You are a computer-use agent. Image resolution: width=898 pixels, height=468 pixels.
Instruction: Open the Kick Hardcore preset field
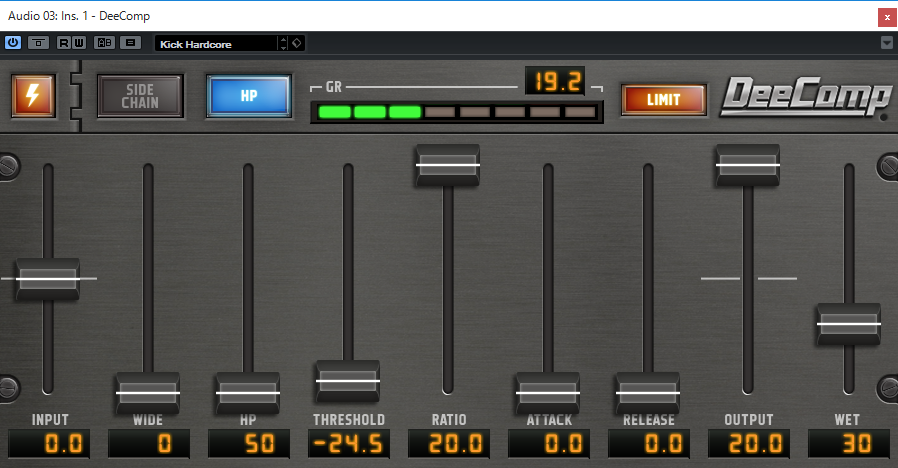coord(216,44)
